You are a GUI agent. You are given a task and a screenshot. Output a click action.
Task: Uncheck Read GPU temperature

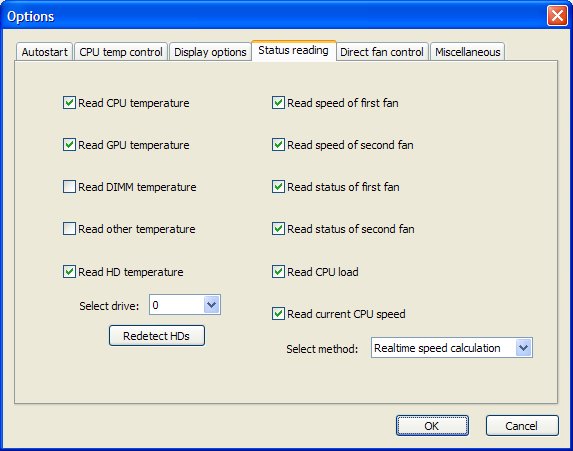[69, 145]
